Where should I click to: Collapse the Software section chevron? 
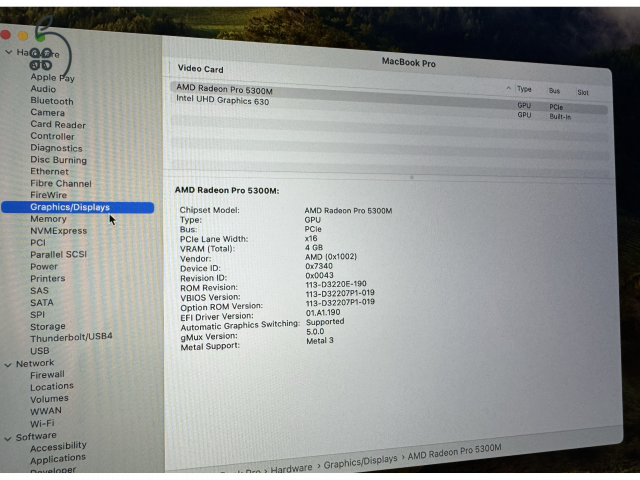[8, 439]
